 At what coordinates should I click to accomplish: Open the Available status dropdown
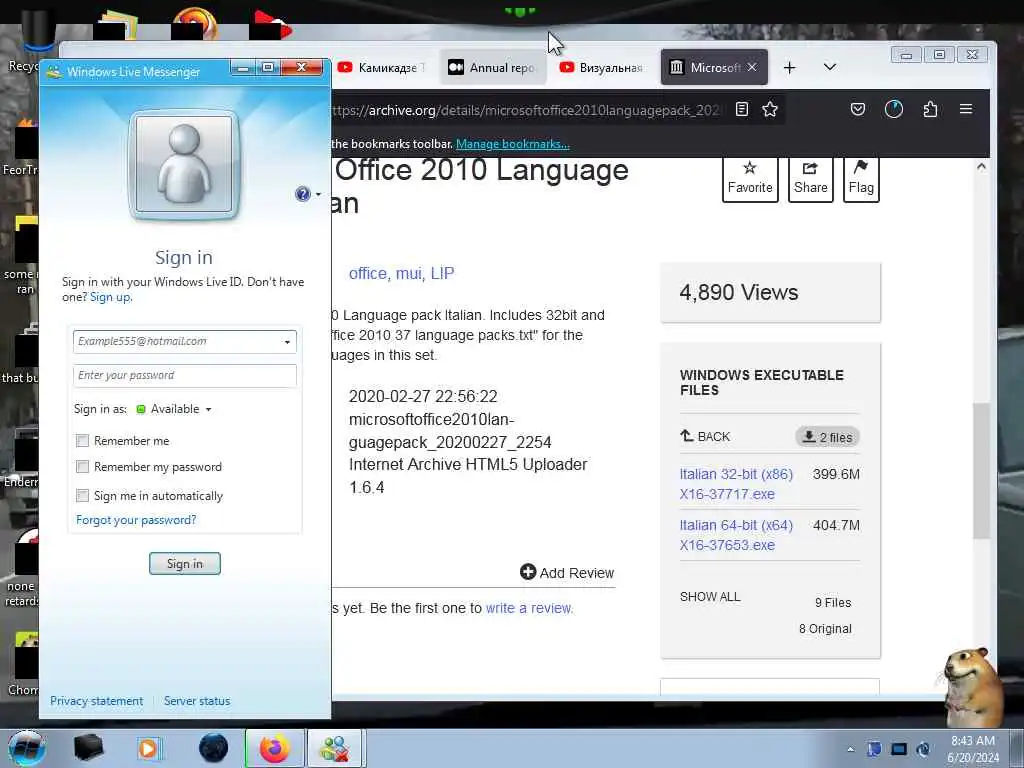click(x=174, y=409)
